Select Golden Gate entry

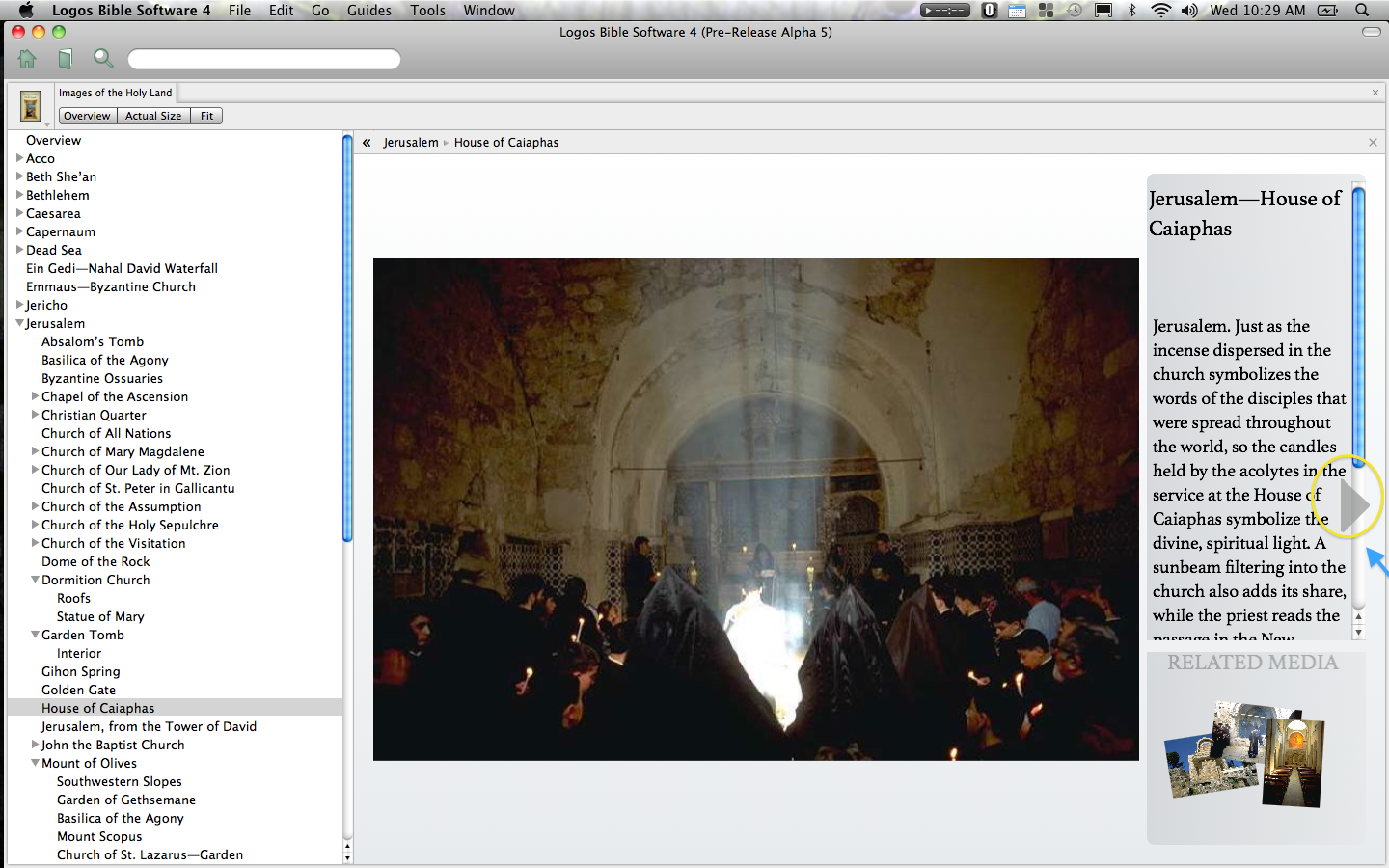[x=78, y=691]
